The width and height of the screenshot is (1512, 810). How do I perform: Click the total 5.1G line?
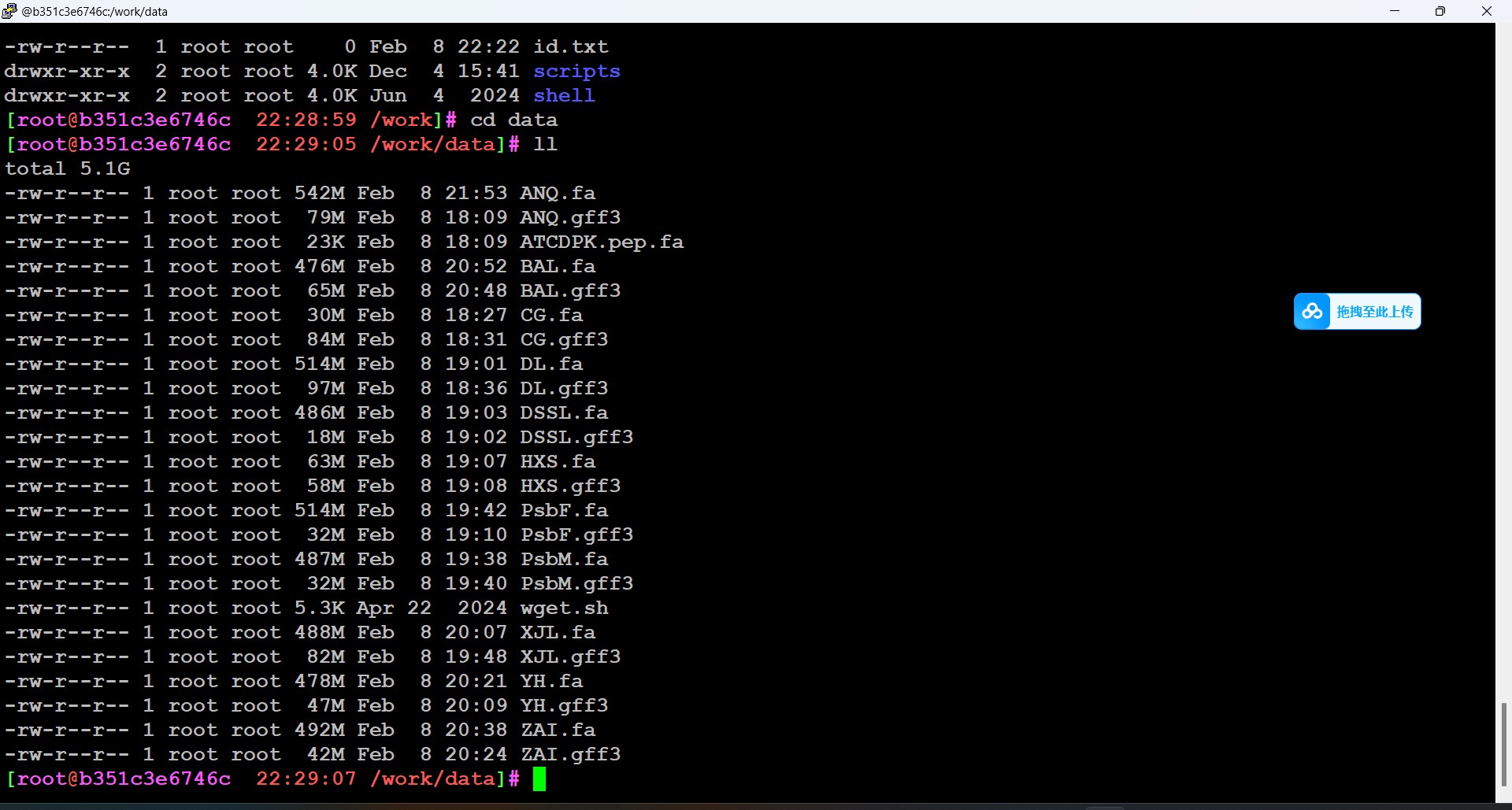pos(68,169)
